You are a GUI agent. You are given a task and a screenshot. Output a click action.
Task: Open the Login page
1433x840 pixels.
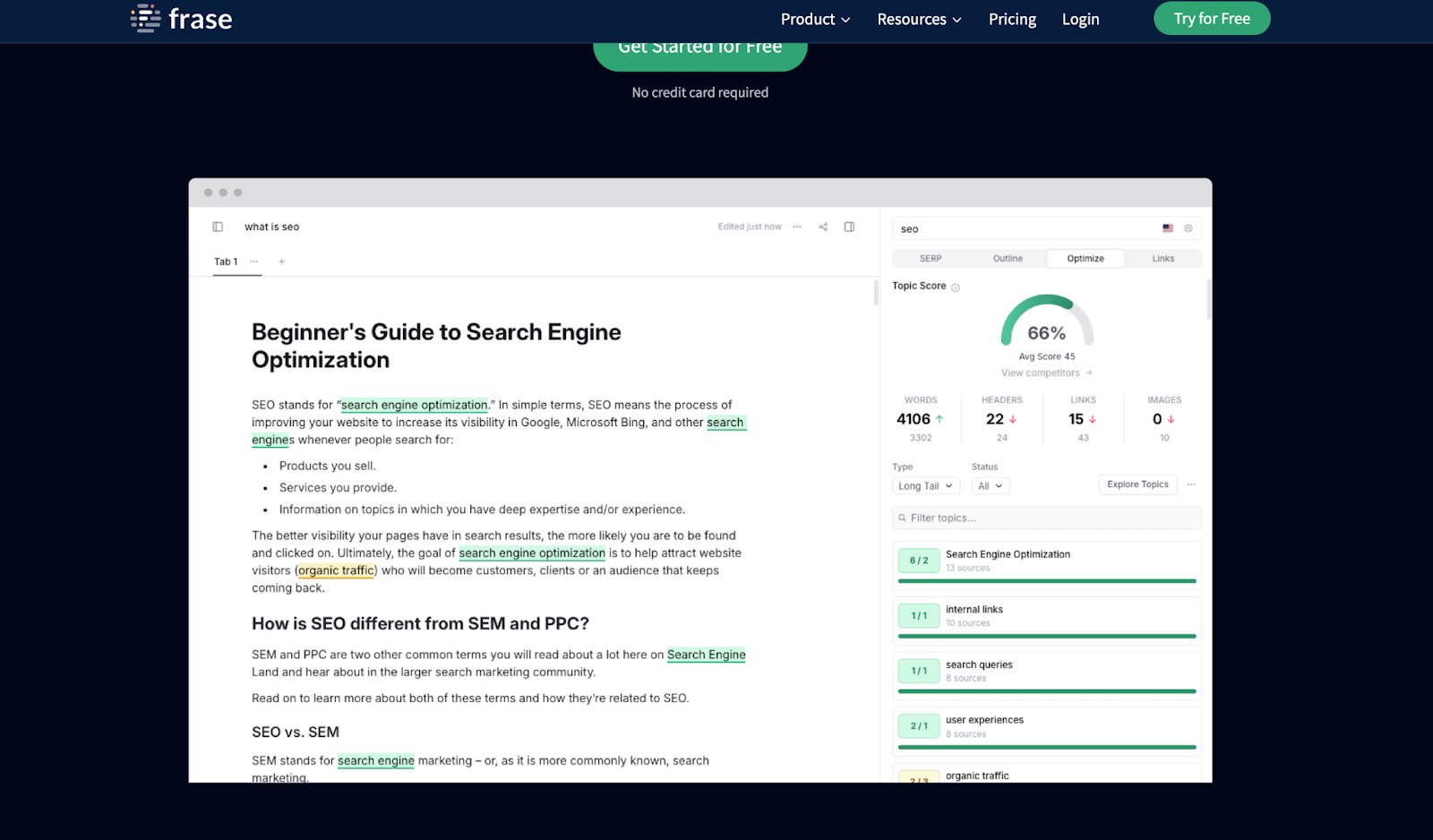click(1080, 19)
